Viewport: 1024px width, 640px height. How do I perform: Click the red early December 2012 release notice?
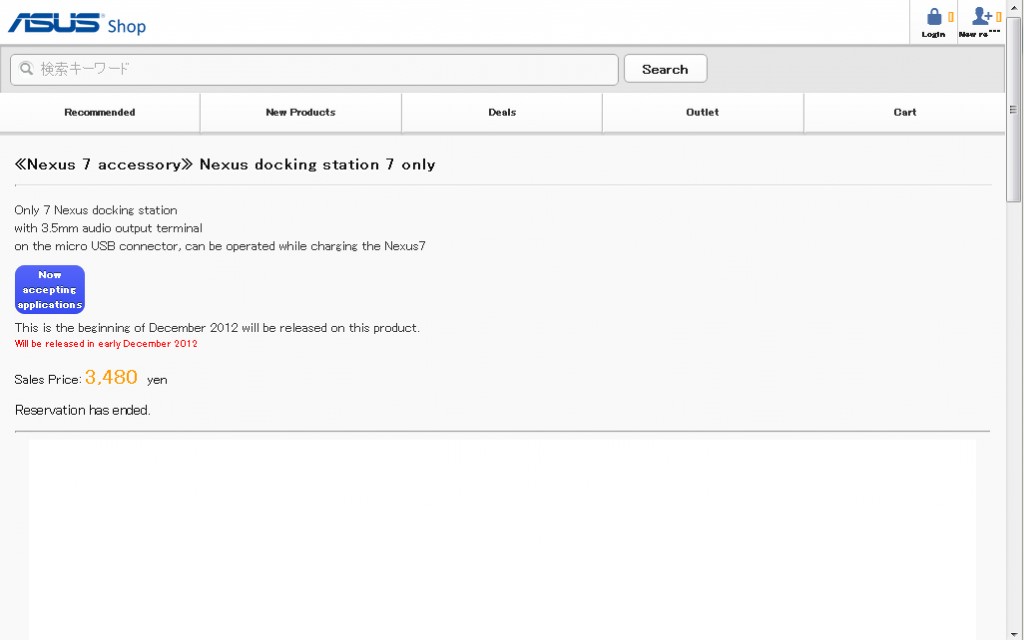click(106, 344)
